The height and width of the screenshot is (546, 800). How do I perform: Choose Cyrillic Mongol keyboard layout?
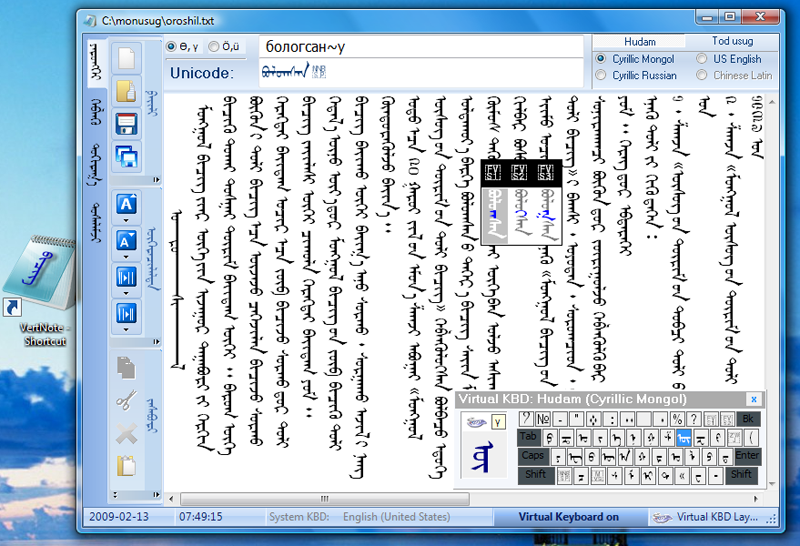(635, 59)
